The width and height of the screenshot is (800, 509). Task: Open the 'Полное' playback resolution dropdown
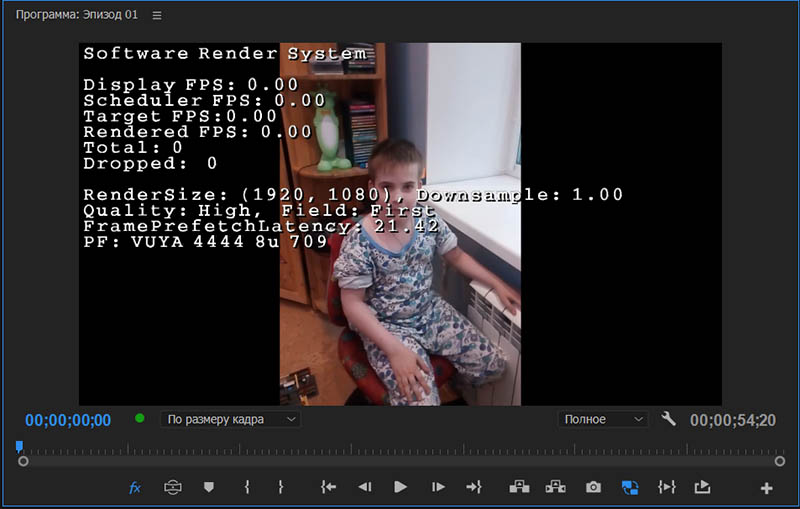coord(603,419)
